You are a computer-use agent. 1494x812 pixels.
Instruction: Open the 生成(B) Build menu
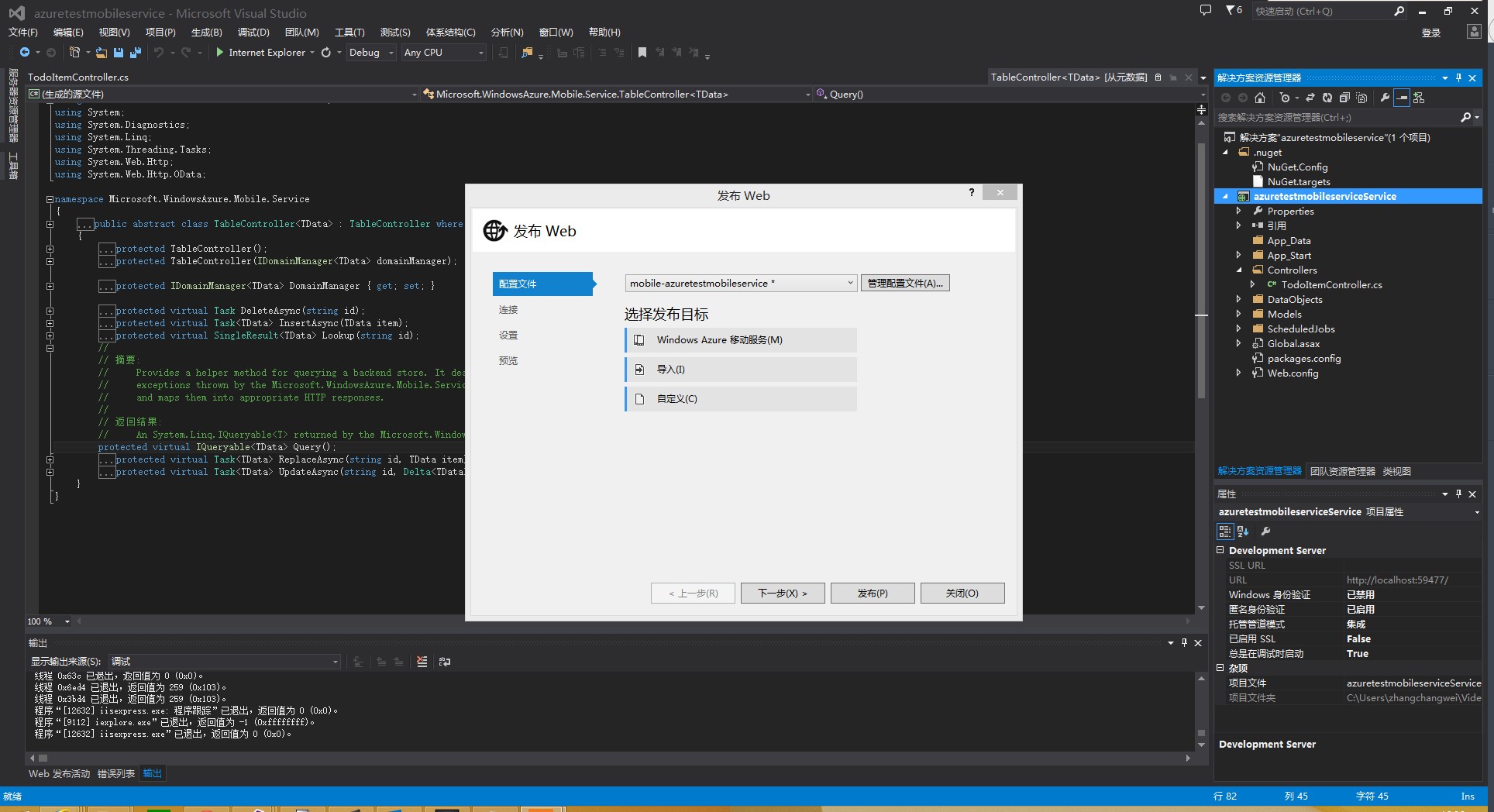point(206,32)
